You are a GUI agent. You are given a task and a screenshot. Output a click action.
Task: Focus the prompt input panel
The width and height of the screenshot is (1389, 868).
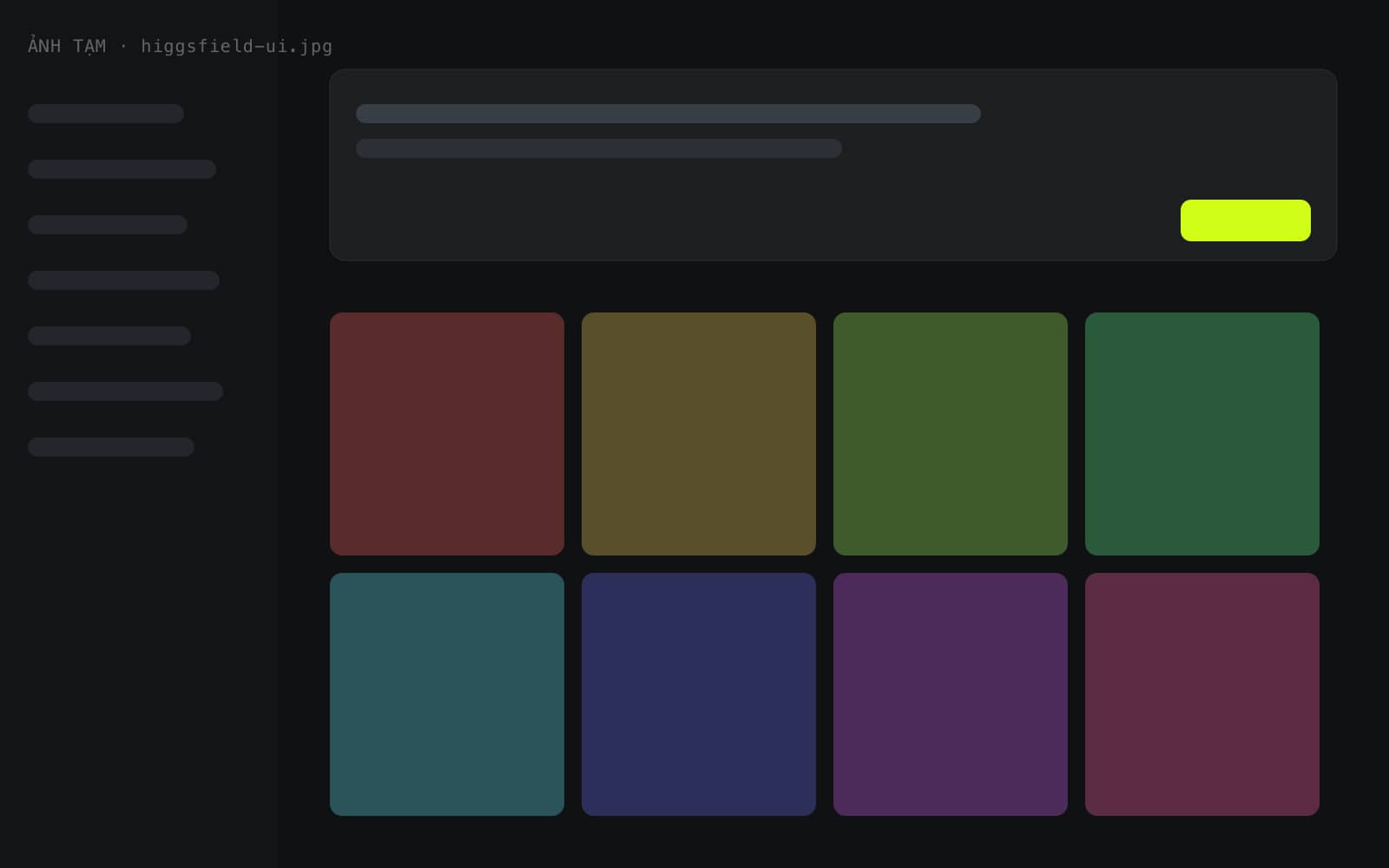(x=833, y=165)
